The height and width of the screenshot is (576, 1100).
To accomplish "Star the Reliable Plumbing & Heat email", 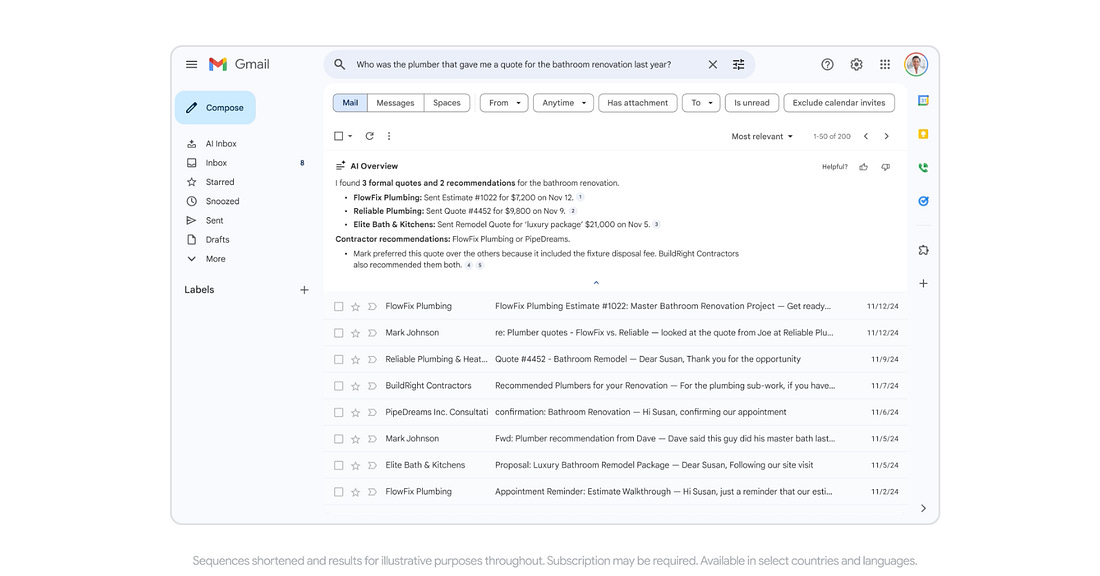I will click(x=356, y=360).
